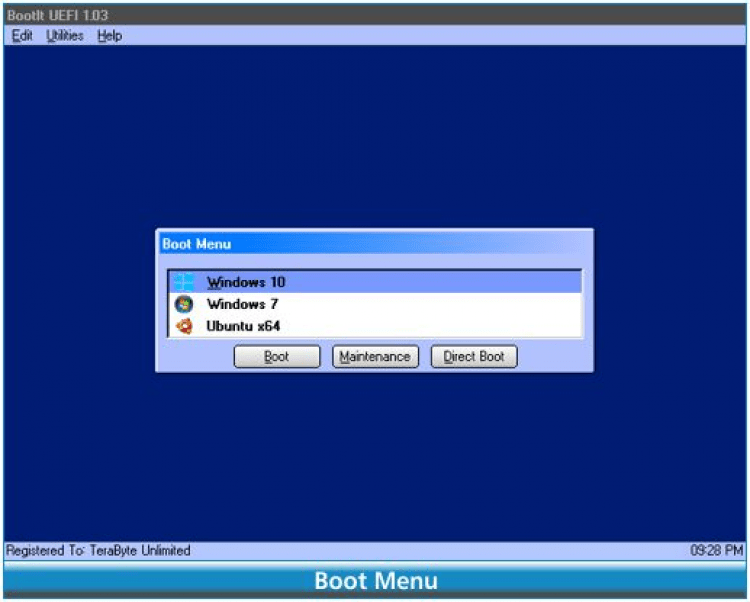The height and width of the screenshot is (602, 750).
Task: Click the Boot Menu dialog title bar
Action: coord(375,244)
